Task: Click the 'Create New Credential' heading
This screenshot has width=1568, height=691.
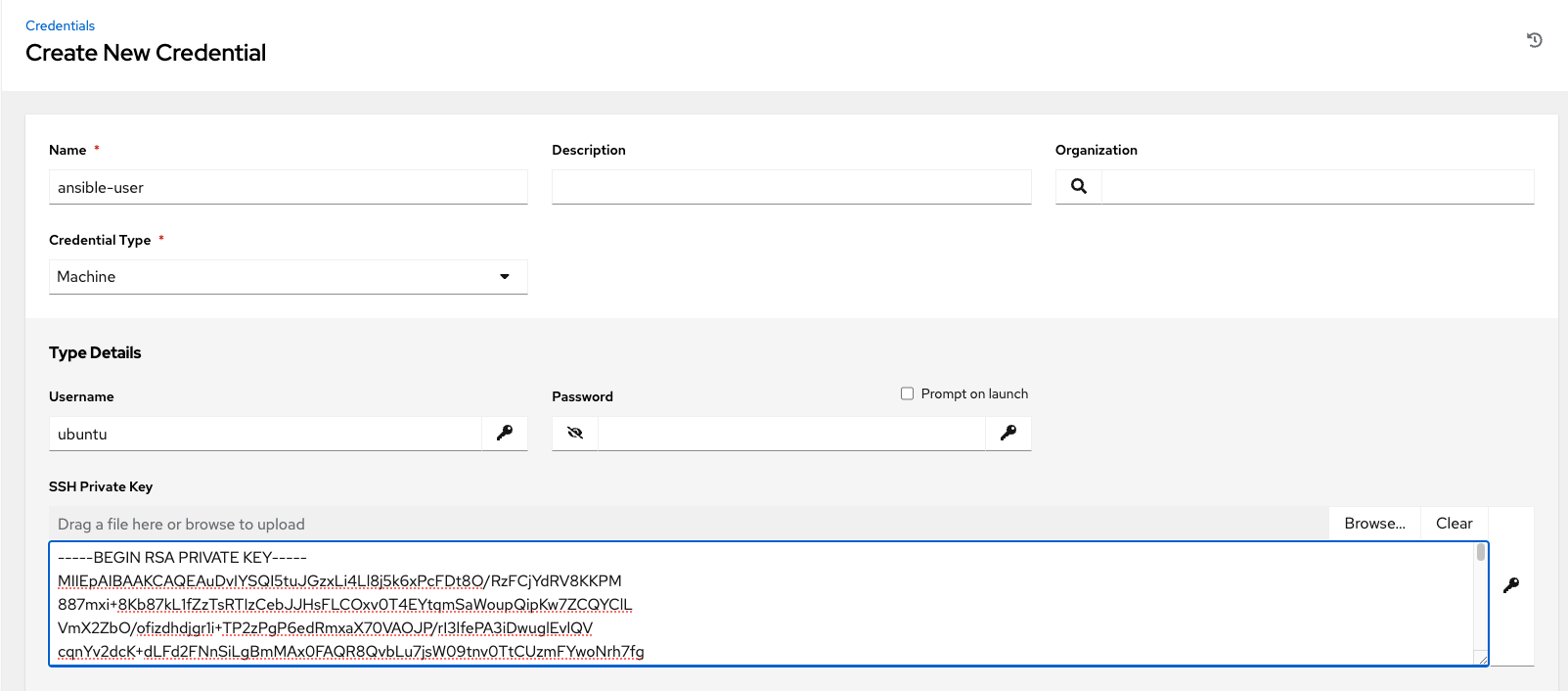Action: pyautogui.click(x=146, y=53)
